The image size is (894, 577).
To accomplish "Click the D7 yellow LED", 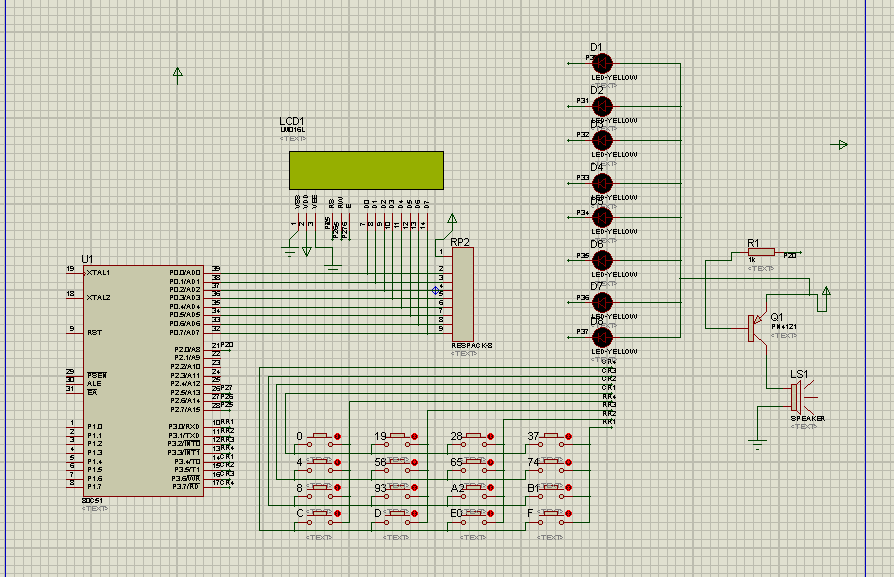I will 602,302.
